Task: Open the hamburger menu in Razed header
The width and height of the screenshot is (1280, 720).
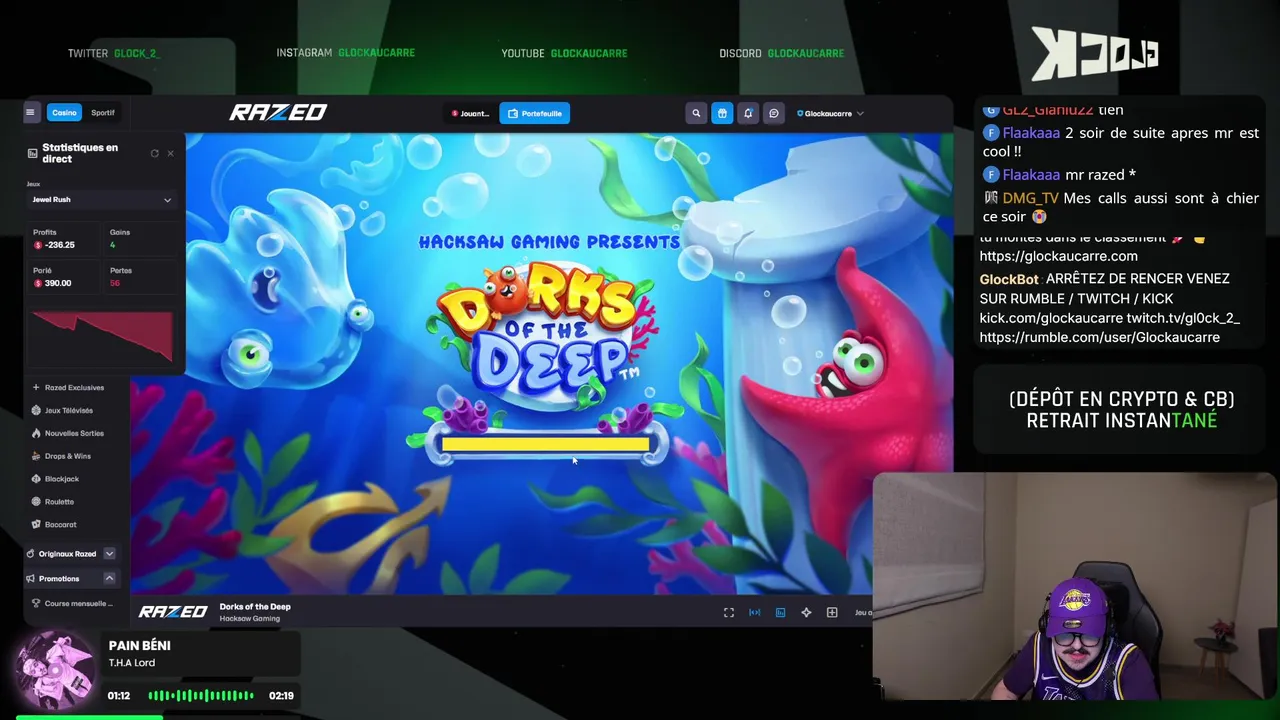Action: coord(30,113)
